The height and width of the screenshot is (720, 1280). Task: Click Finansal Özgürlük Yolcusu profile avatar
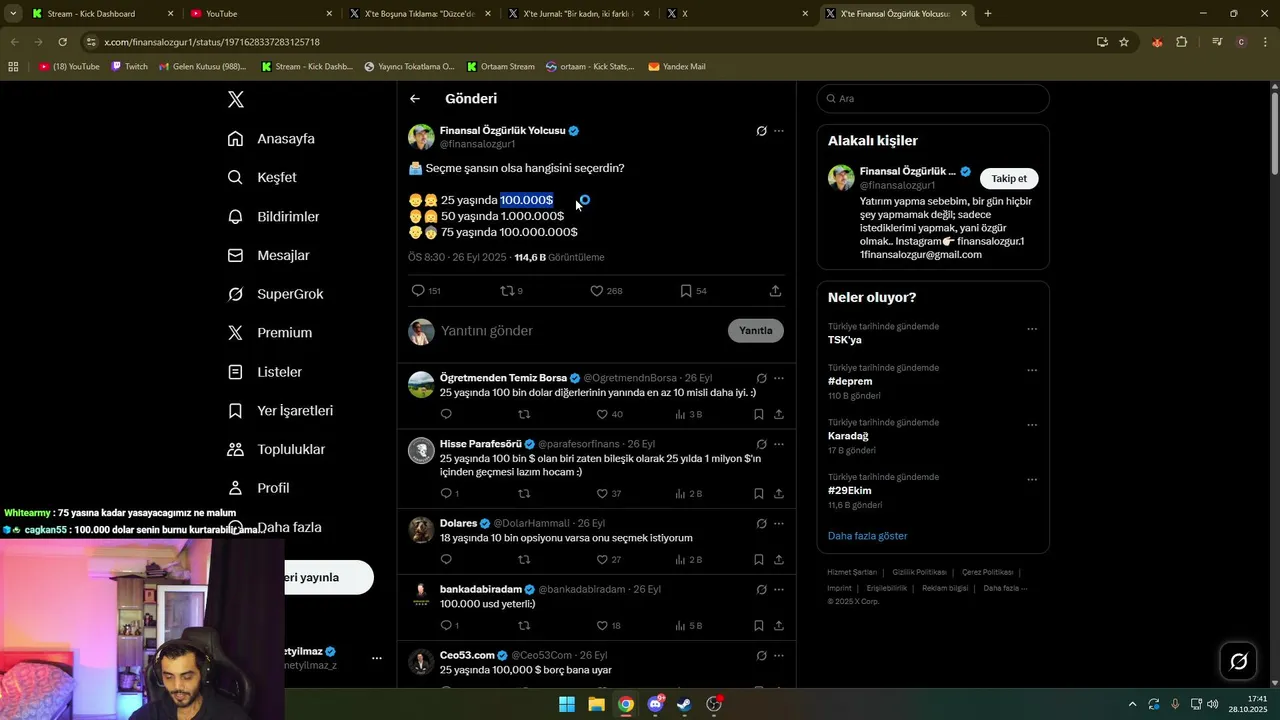pyautogui.click(x=421, y=137)
